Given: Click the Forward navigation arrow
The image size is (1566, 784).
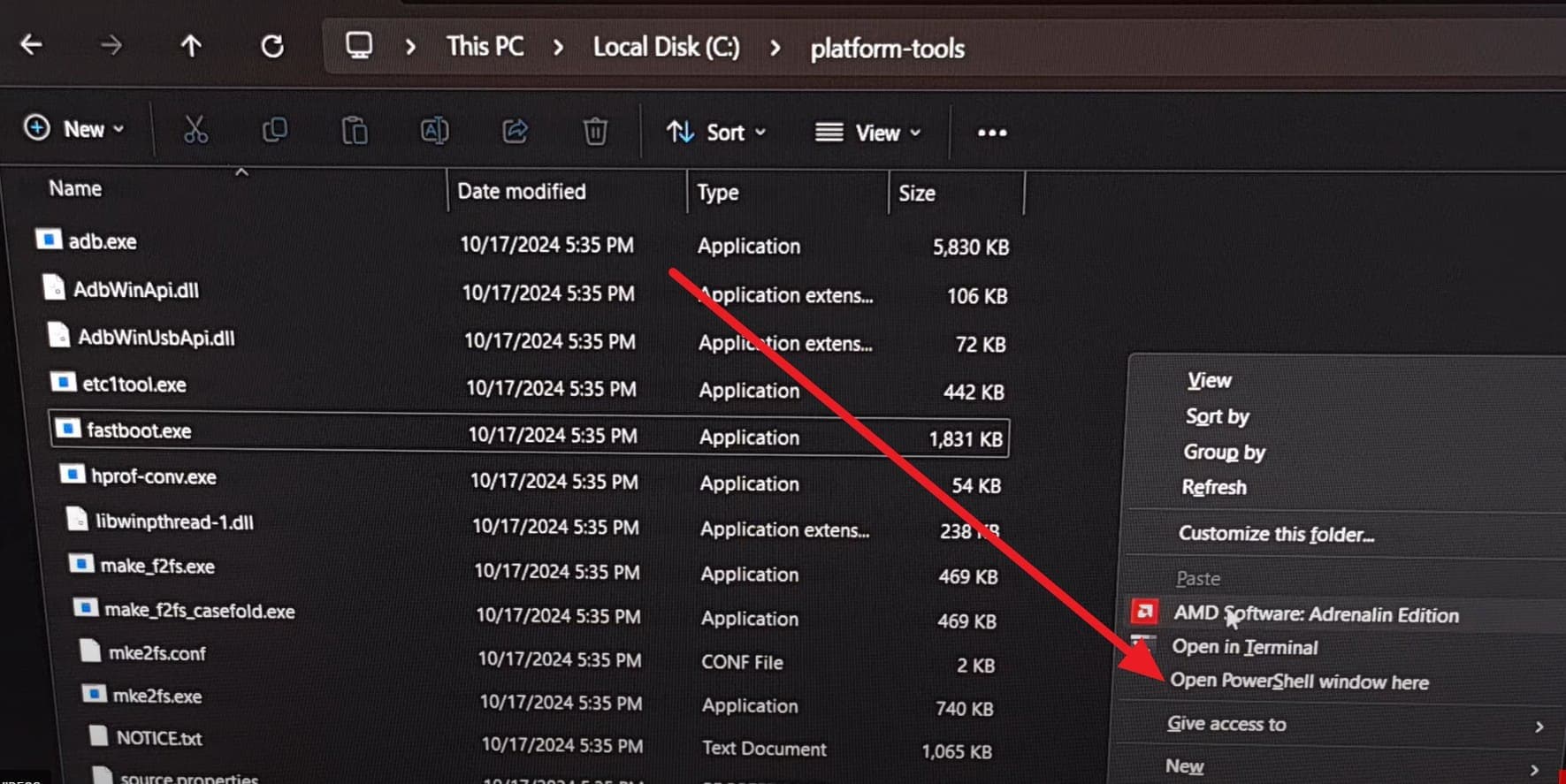Looking at the screenshot, I should [x=111, y=44].
